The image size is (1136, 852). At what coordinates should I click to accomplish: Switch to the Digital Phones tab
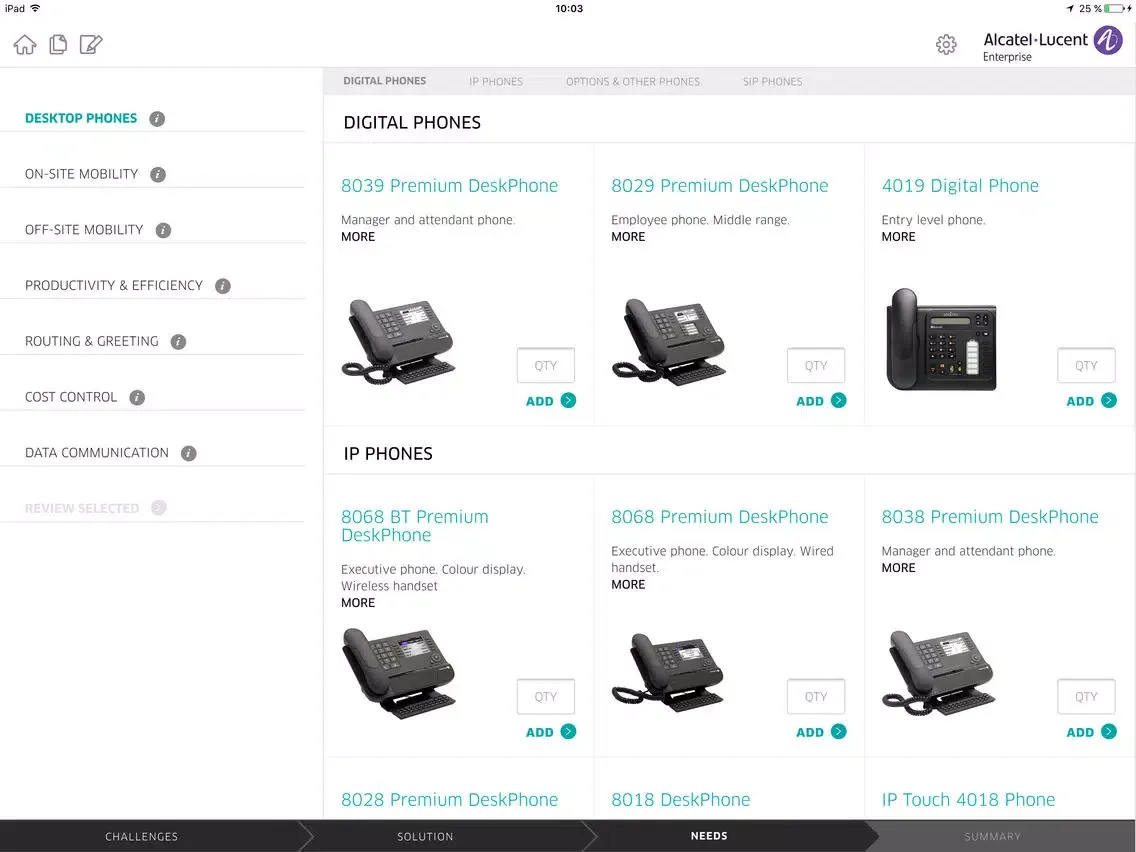385,81
